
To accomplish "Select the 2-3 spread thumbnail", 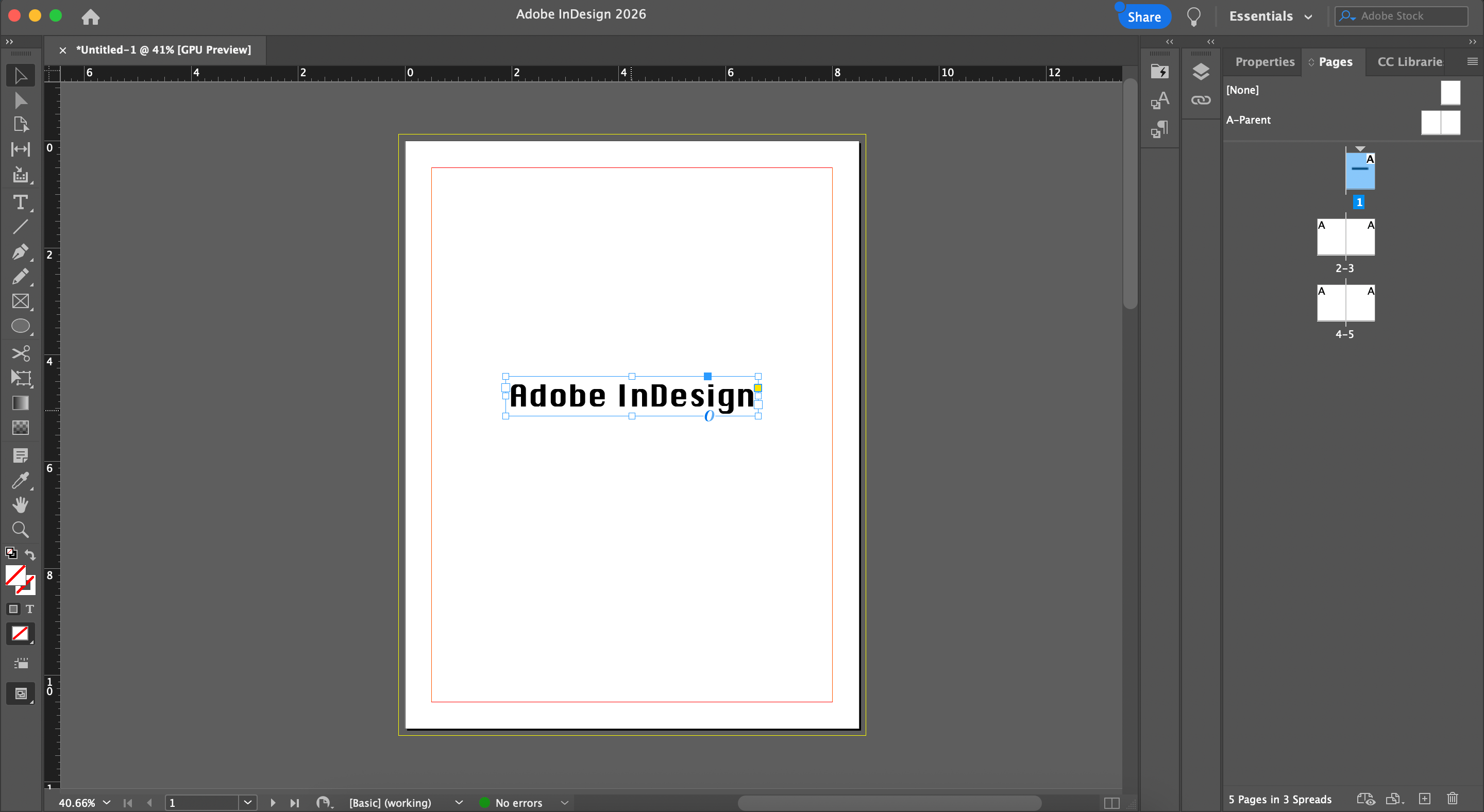I will (x=1345, y=236).
